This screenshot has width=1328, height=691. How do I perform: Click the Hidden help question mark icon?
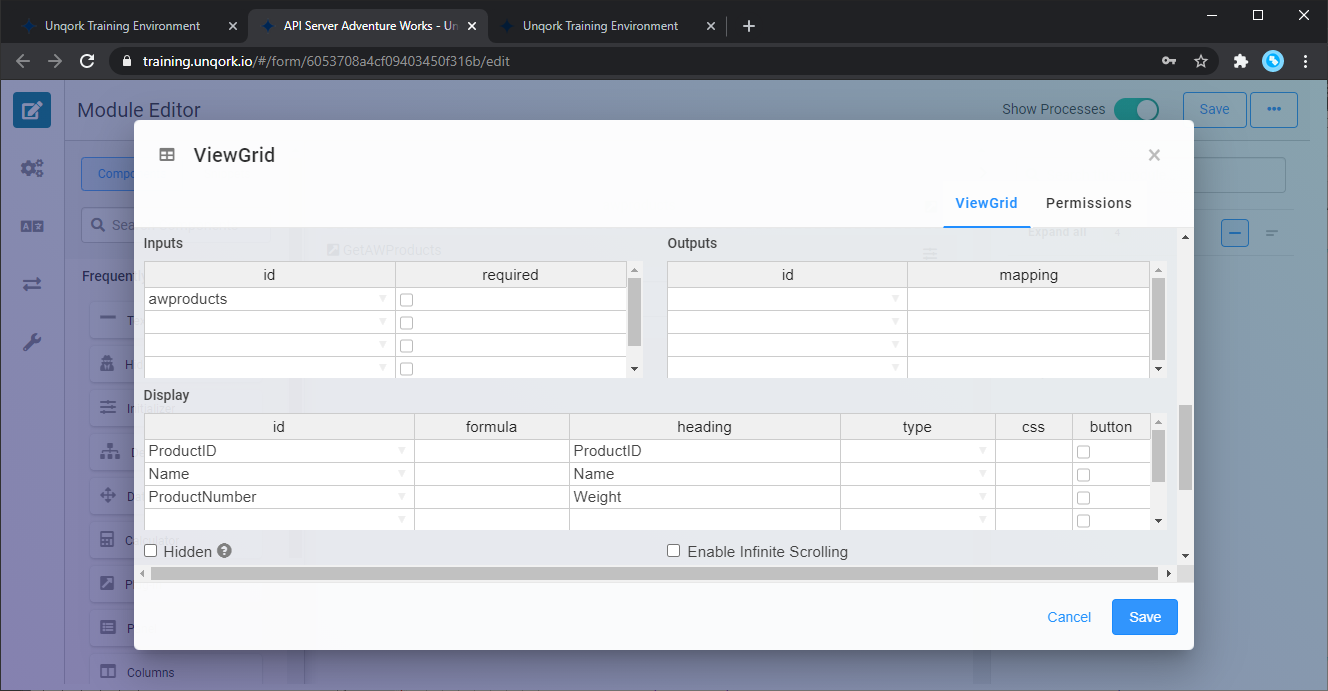click(x=225, y=550)
